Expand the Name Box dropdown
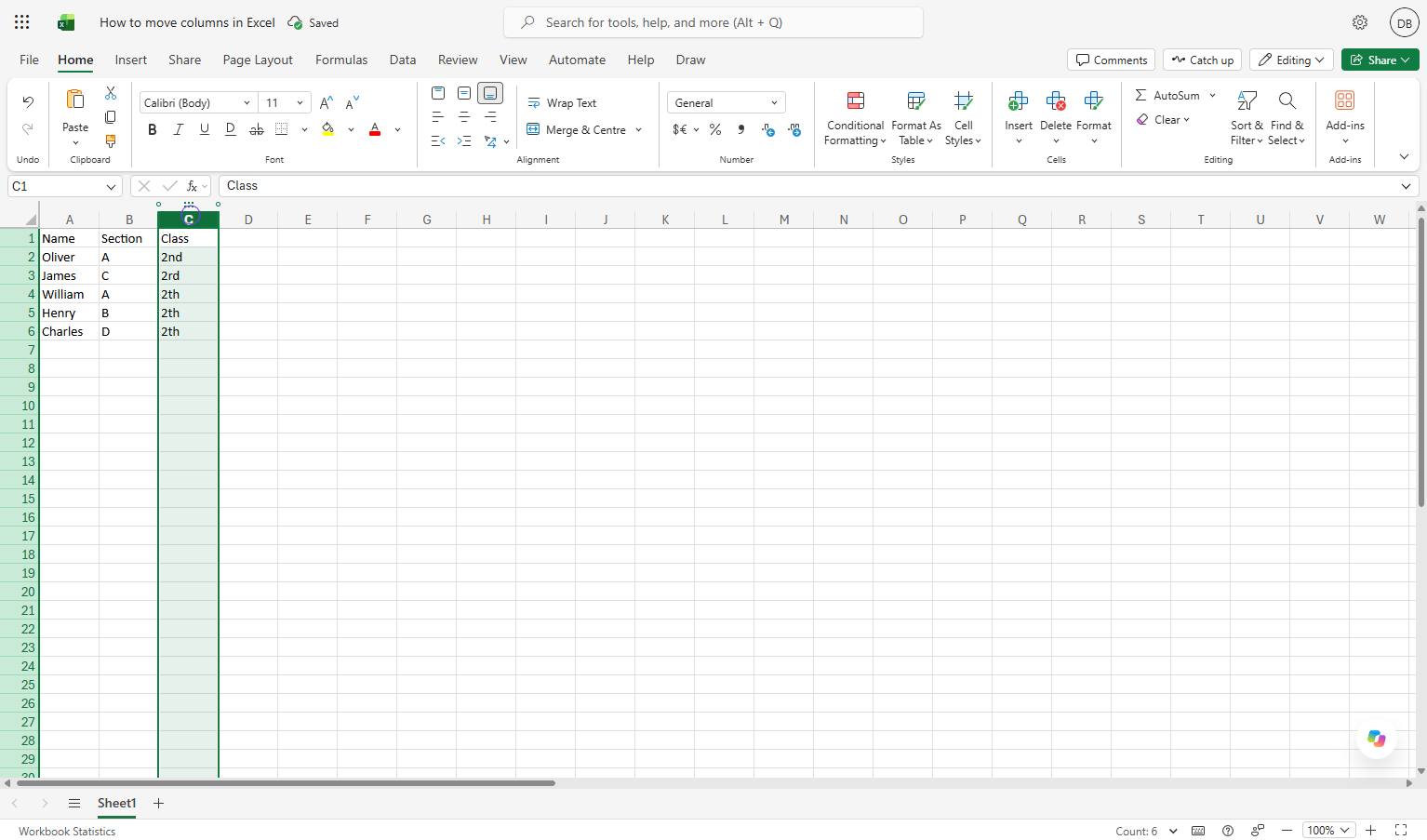Image resolution: width=1427 pixels, height=840 pixels. 111,186
